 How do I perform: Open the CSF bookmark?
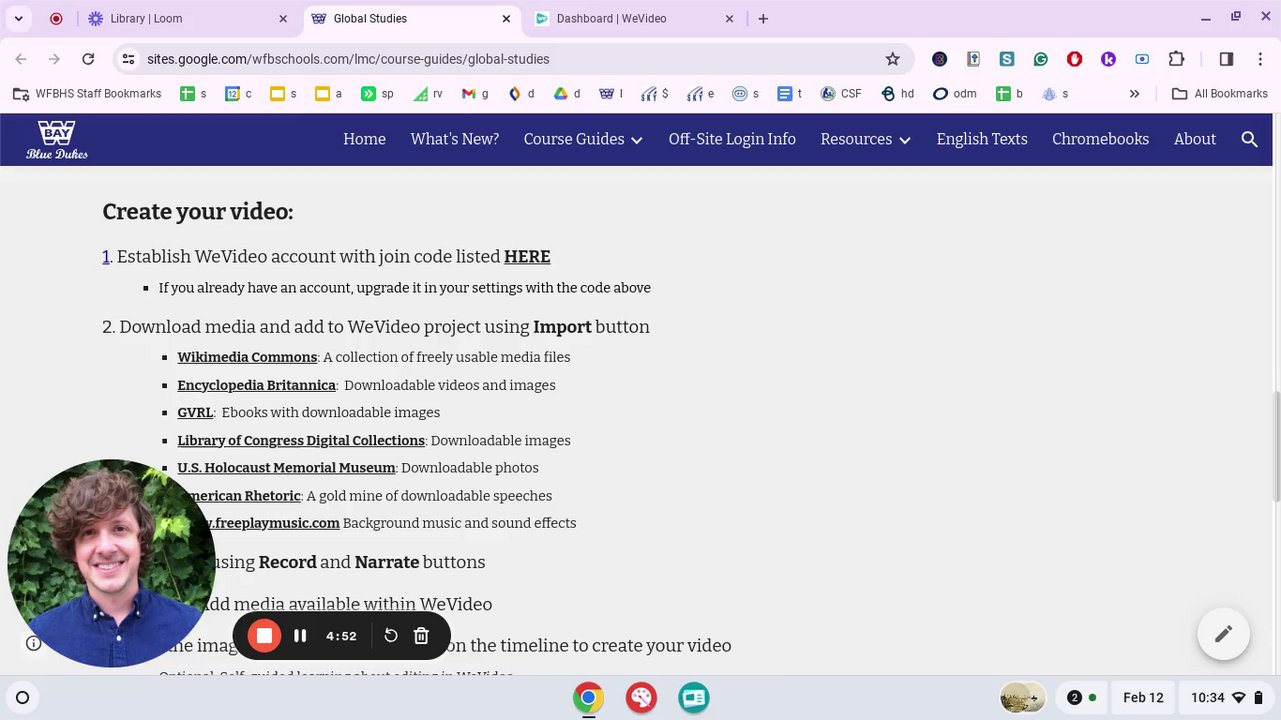[x=841, y=94]
